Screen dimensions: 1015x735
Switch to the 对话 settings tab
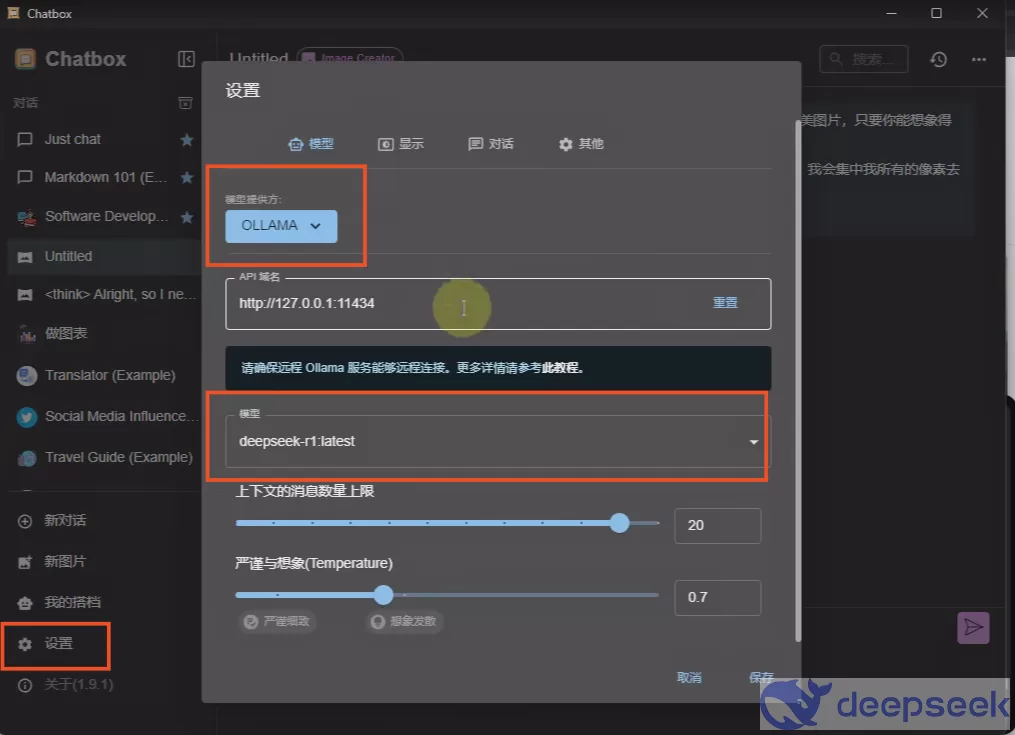click(491, 144)
